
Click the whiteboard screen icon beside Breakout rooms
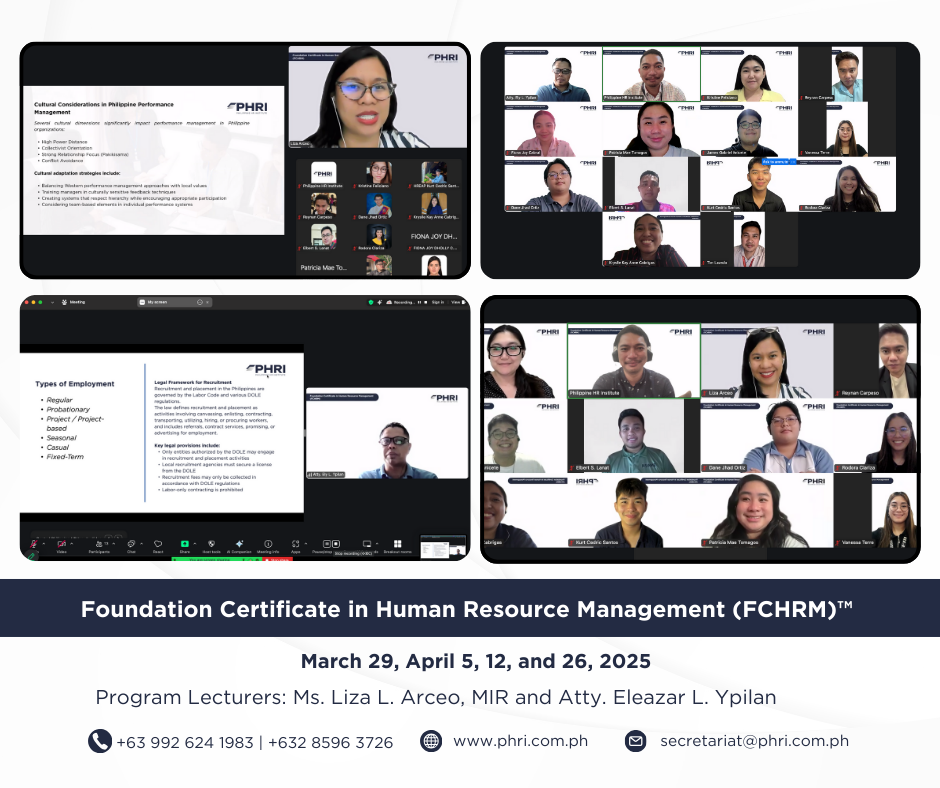tap(367, 544)
